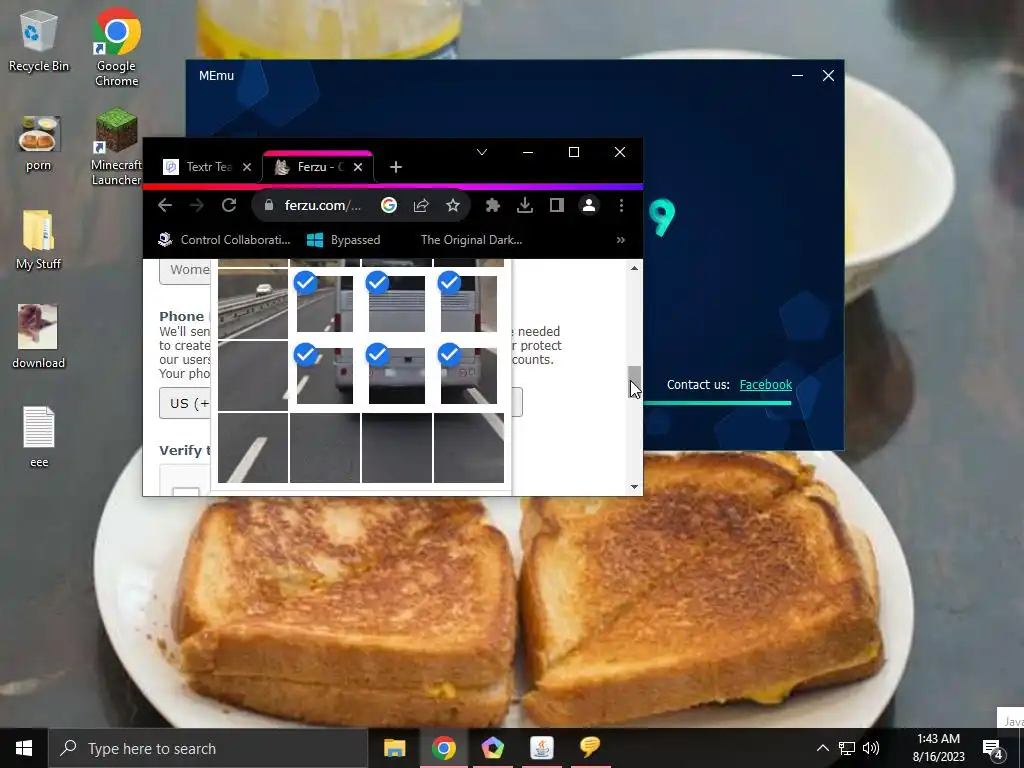1024x768 pixels.
Task: Open the Windows Start menu
Action: pos(24,748)
